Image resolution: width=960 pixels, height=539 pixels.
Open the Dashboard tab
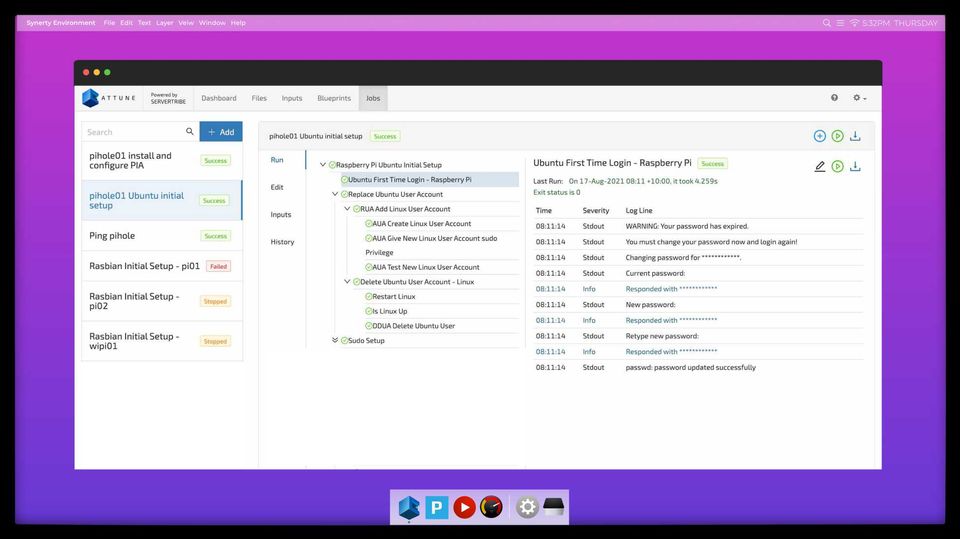point(219,98)
